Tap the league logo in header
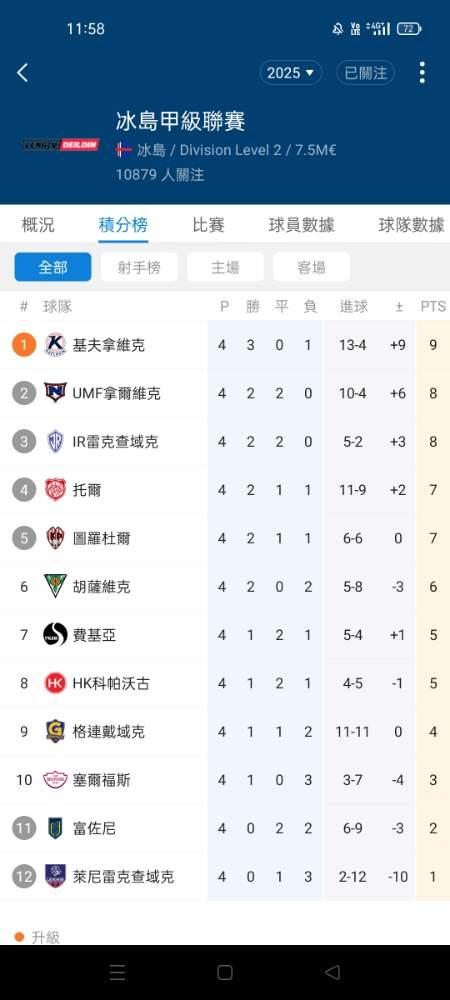 [x=61, y=145]
